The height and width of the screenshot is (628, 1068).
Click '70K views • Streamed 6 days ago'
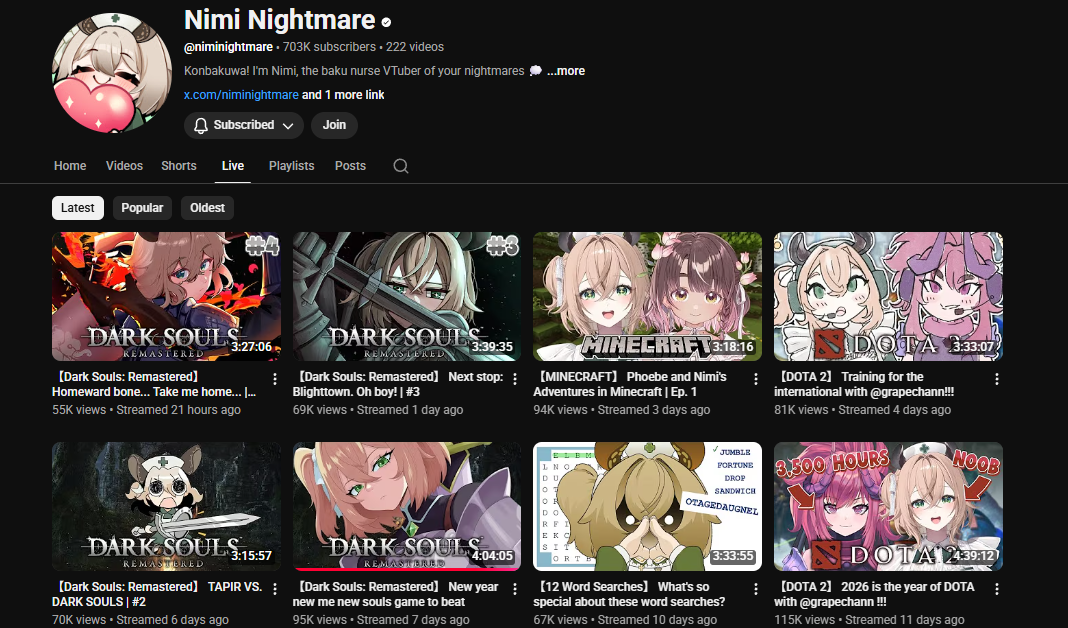click(x=140, y=620)
